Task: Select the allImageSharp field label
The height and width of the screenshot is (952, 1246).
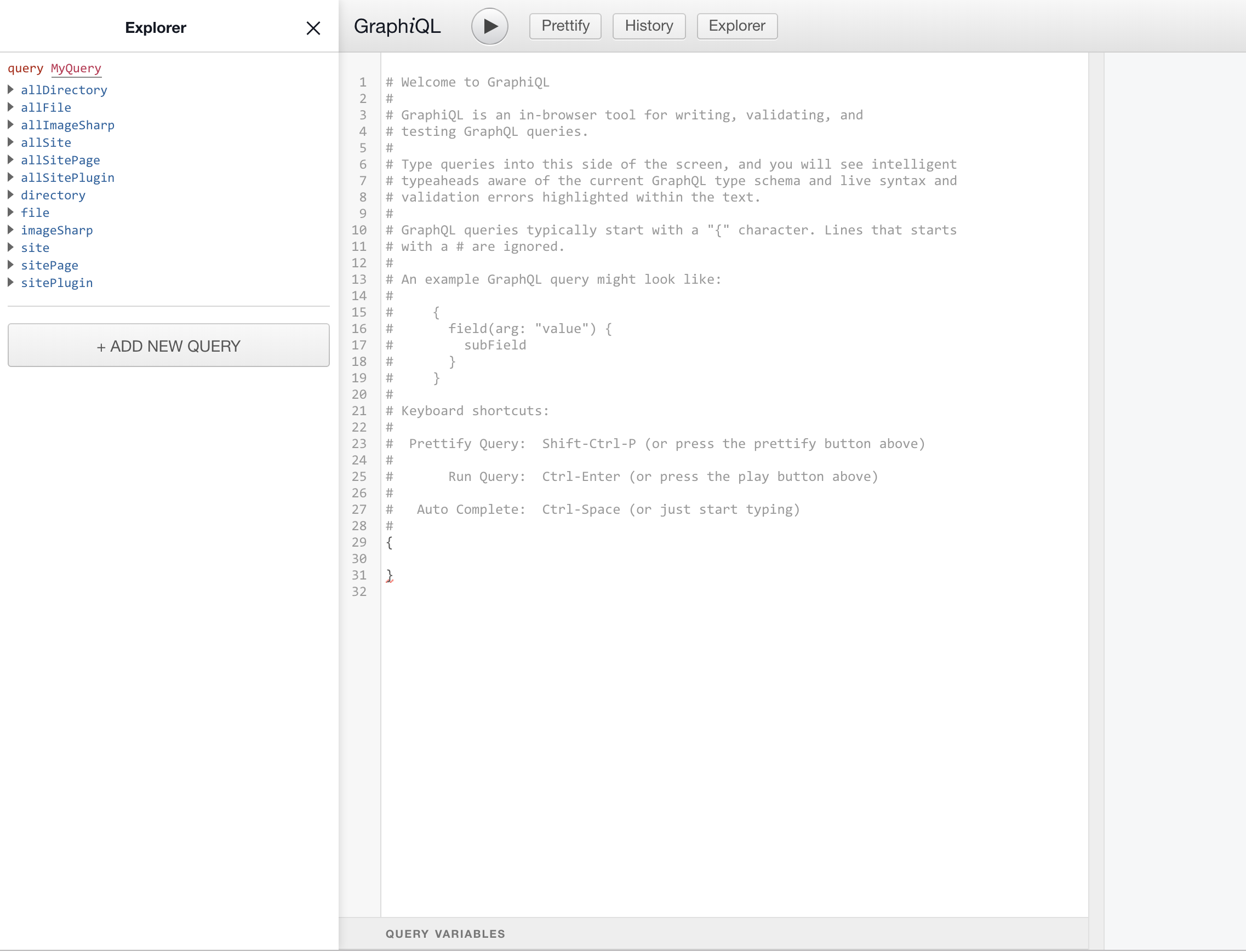Action: tap(67, 125)
